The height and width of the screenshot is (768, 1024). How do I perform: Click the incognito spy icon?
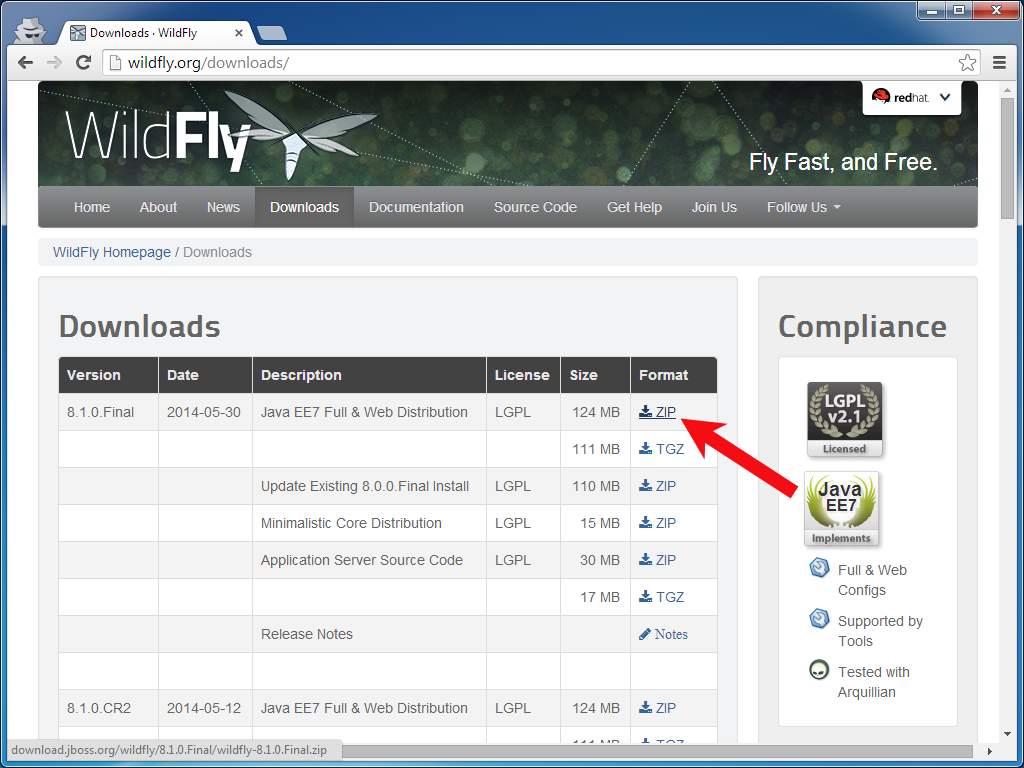pyautogui.click(x=29, y=30)
